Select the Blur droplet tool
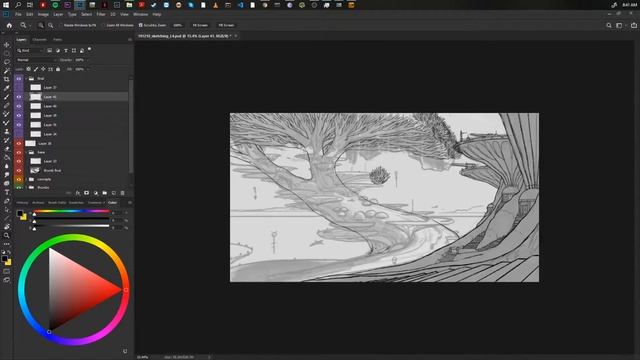Image resolution: width=640 pixels, height=360 pixels. click(7, 166)
